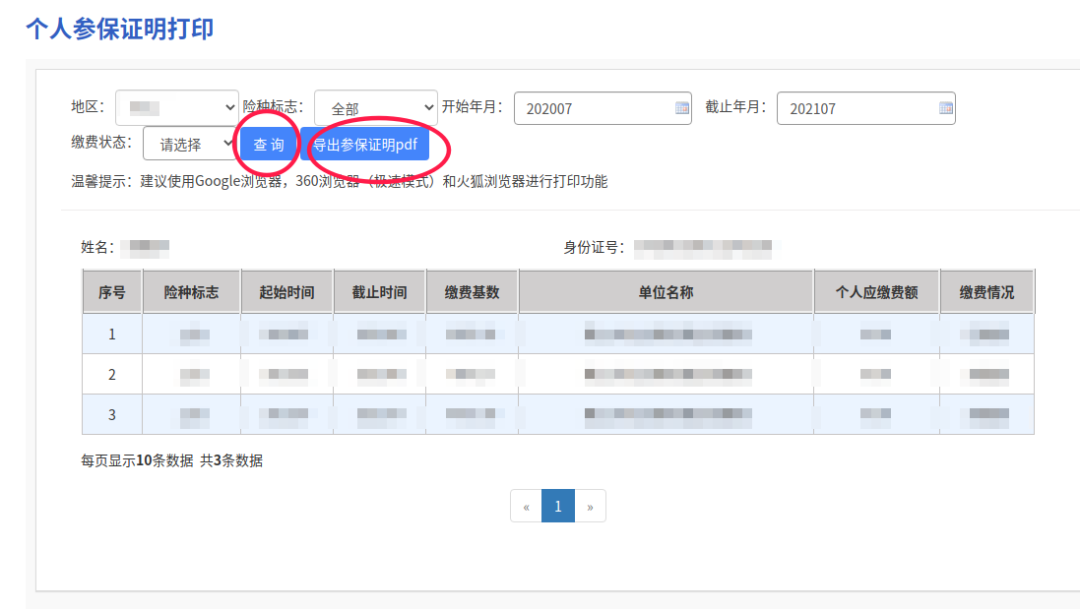Image resolution: width=1080 pixels, height=609 pixels.
Task: Click the 查询 button
Action: 269,144
